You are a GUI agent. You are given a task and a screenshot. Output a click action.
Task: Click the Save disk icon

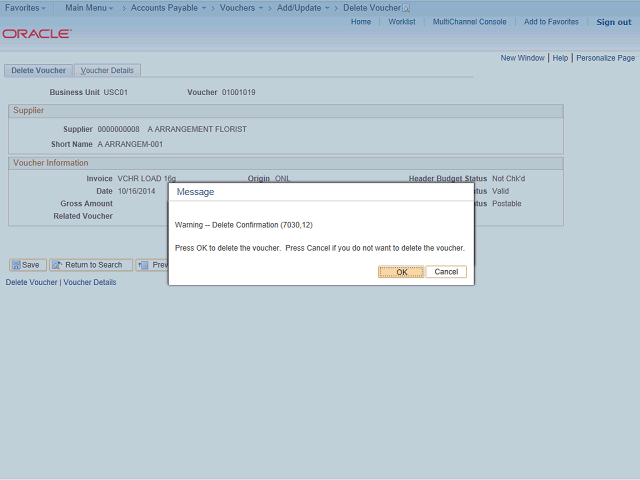pos(16,265)
